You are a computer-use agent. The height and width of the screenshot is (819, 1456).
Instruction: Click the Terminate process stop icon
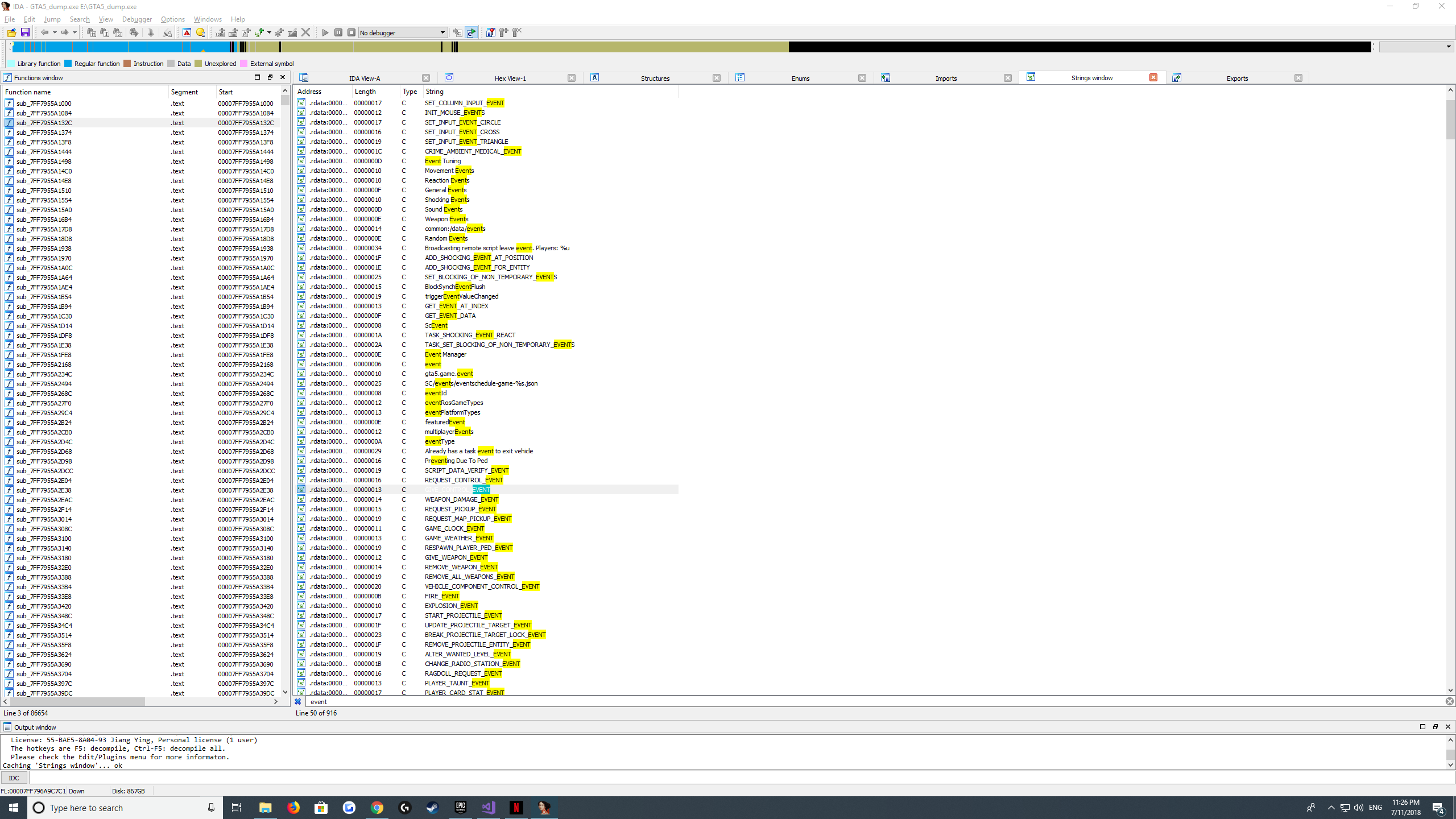click(x=351, y=32)
